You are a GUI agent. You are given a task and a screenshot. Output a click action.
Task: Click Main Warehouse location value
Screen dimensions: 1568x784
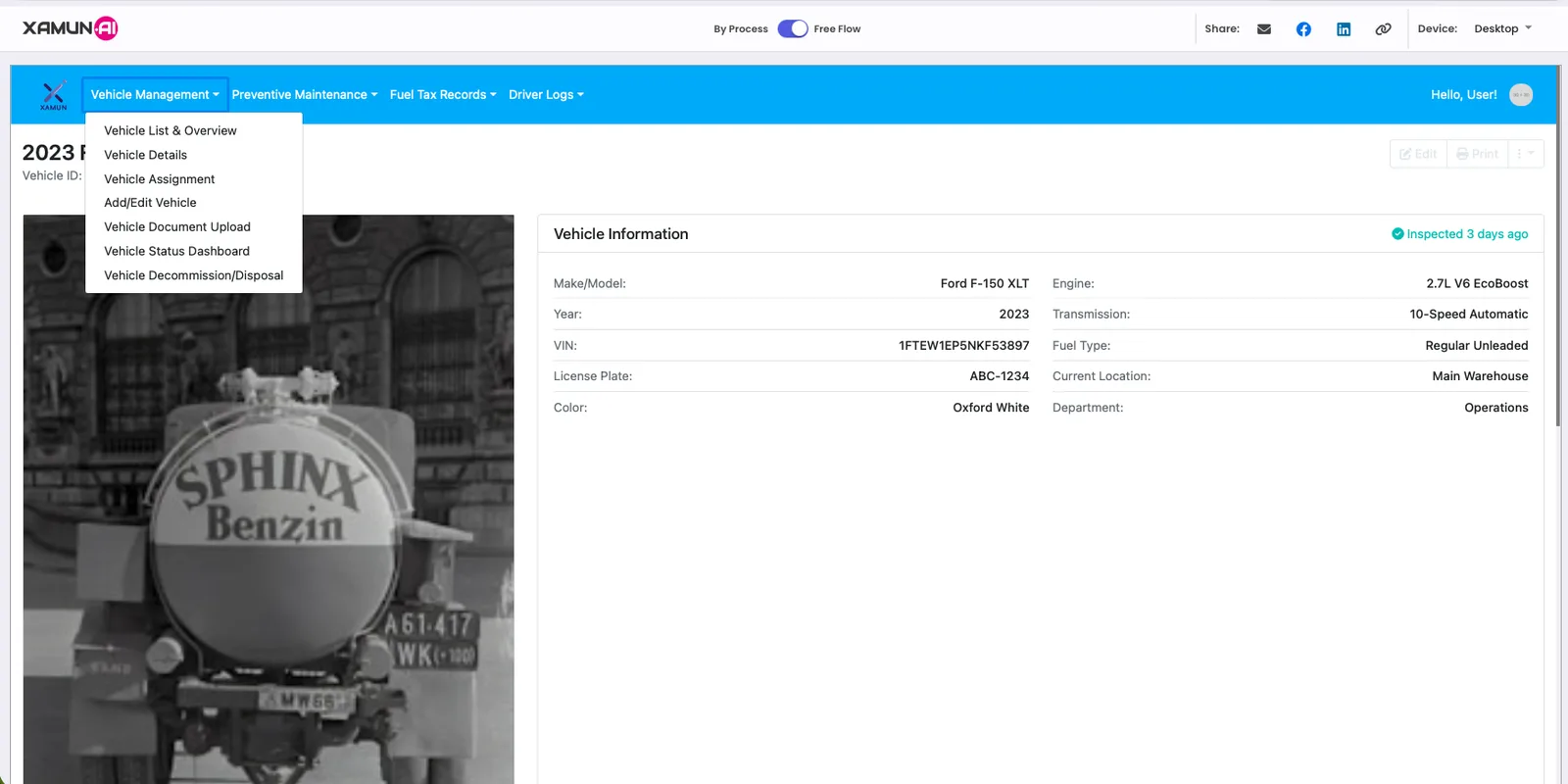click(1480, 376)
